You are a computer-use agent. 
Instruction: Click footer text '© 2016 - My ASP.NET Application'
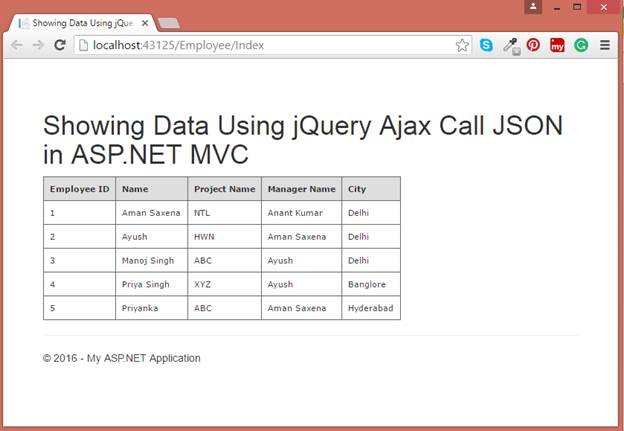tap(122, 358)
